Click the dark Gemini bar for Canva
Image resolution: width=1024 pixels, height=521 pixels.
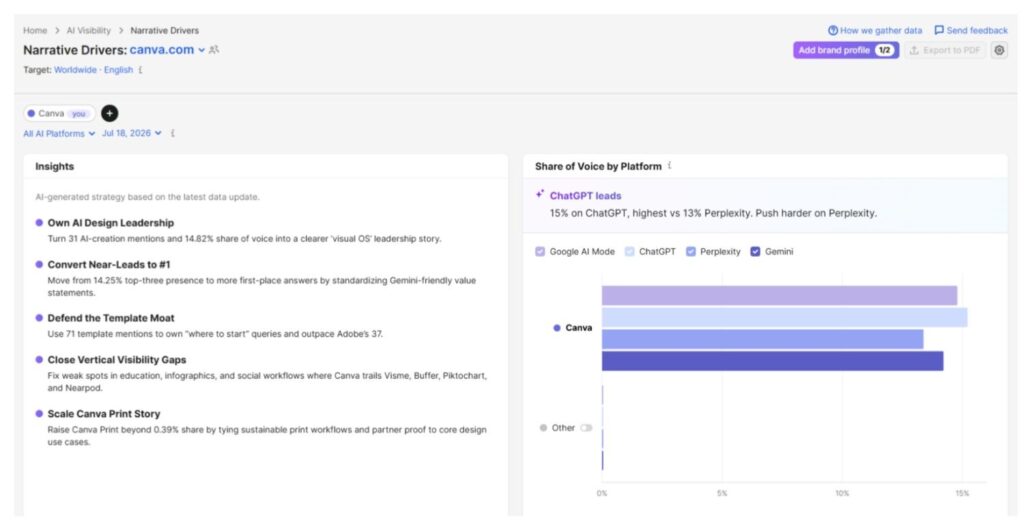click(773, 360)
